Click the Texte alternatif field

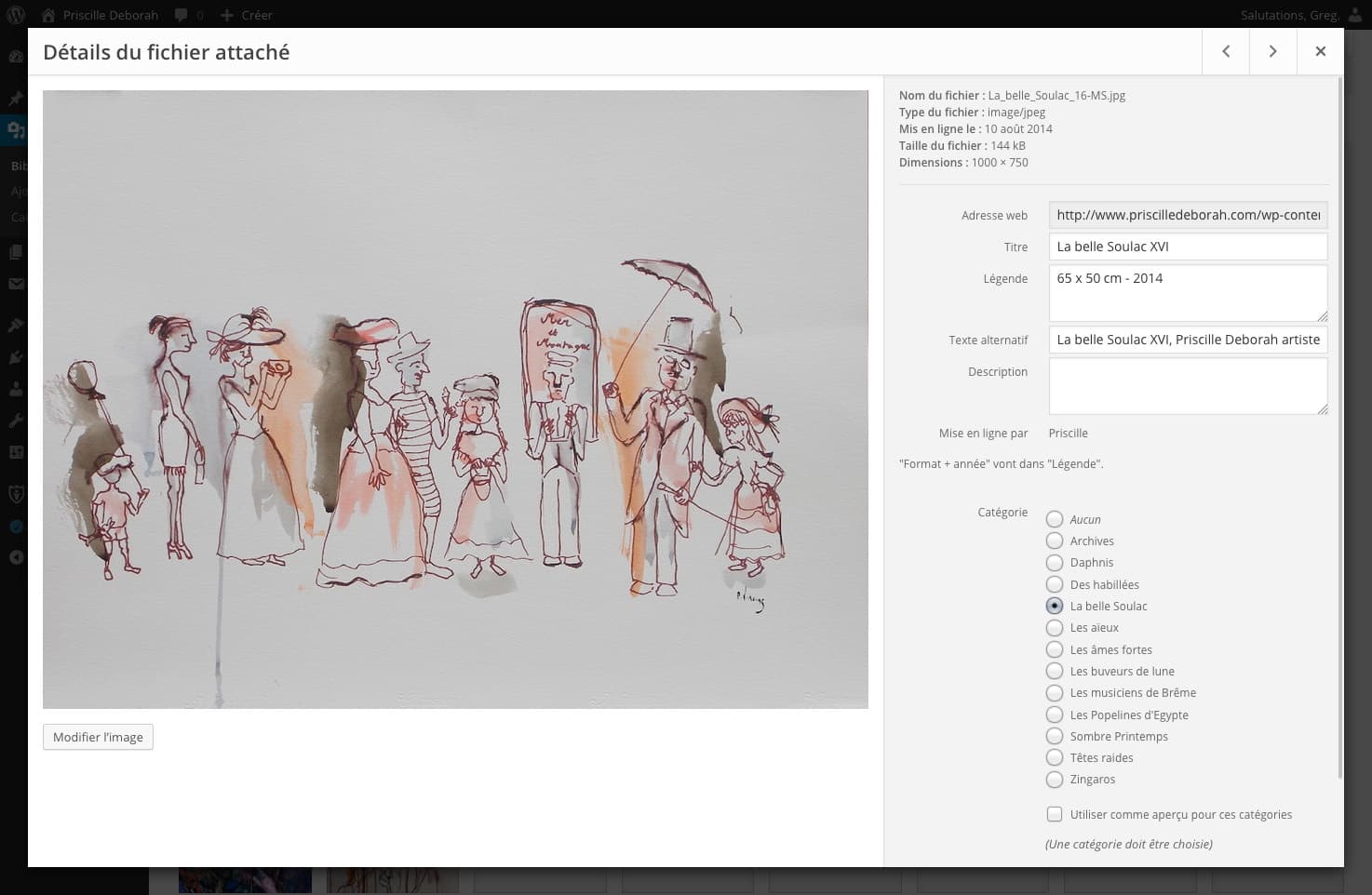click(1188, 340)
